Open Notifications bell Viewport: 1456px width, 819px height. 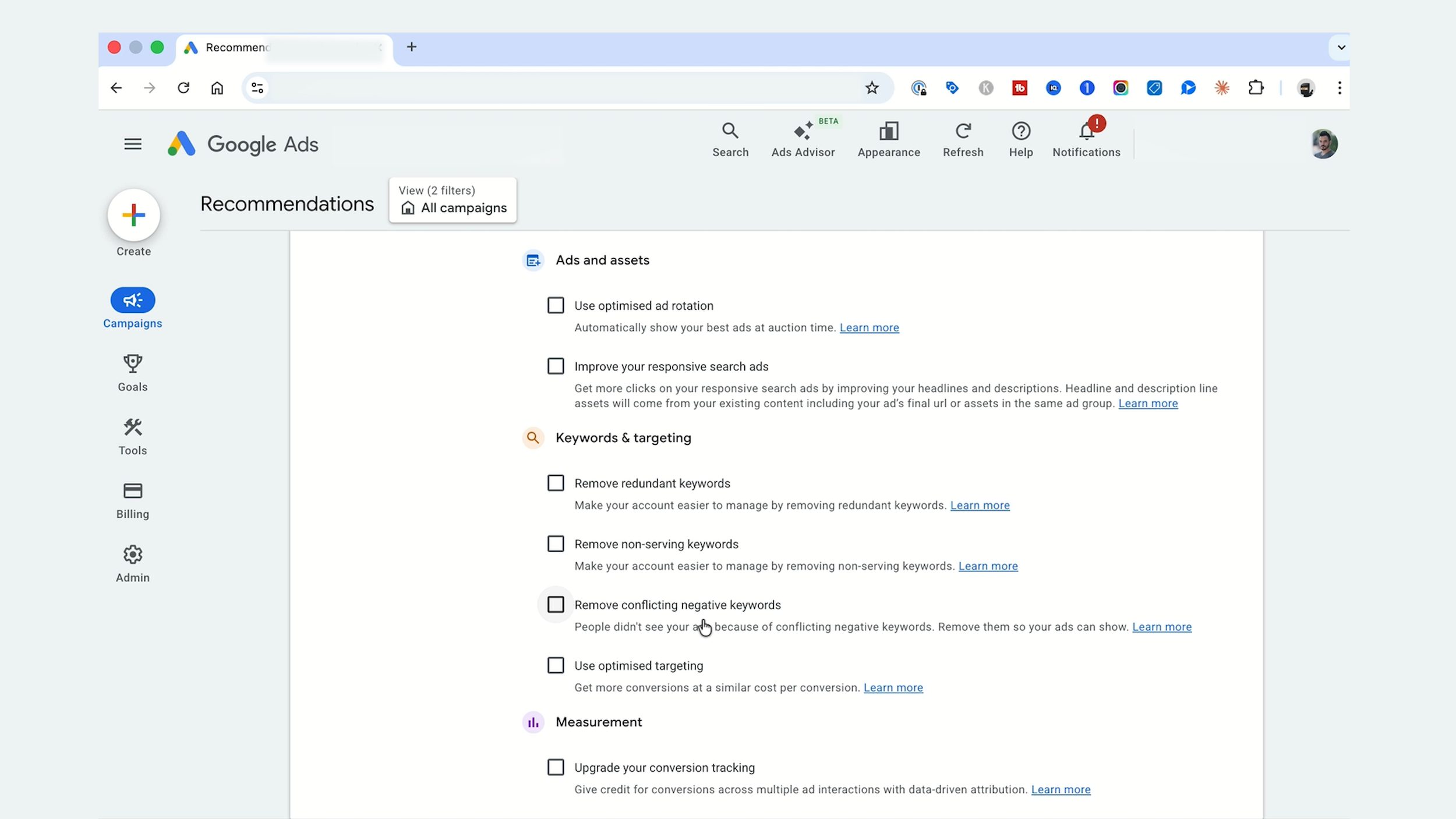[x=1086, y=140]
